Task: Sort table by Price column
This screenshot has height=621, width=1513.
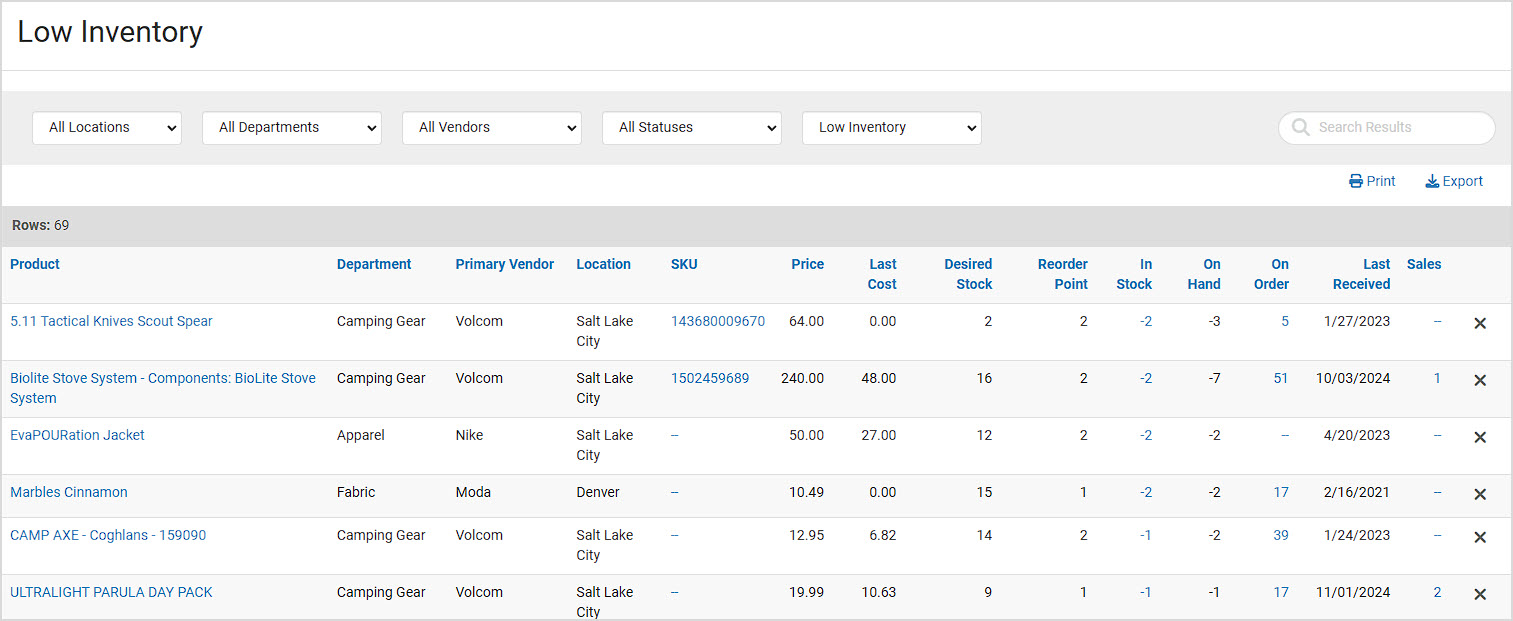Action: (808, 264)
